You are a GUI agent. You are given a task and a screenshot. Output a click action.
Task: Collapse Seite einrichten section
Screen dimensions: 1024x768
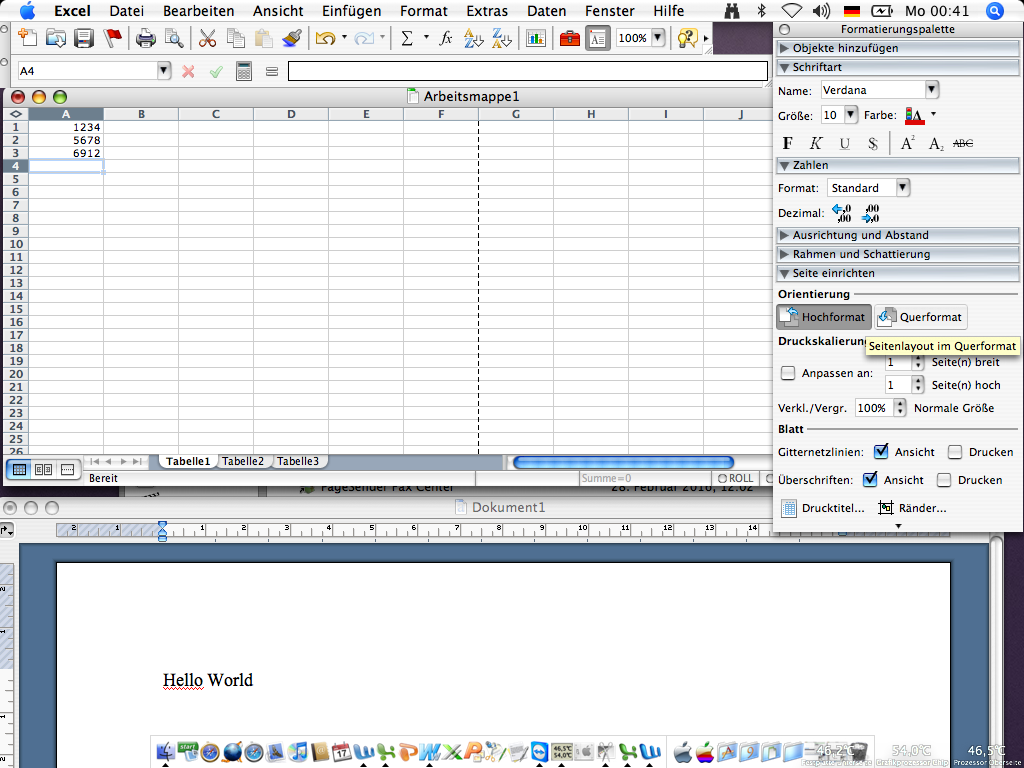[897, 273]
